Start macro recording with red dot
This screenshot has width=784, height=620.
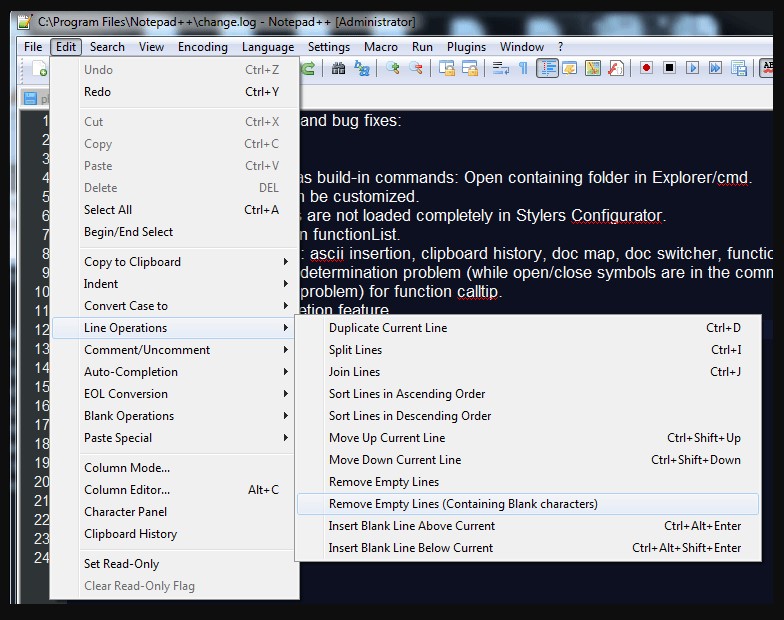point(646,68)
